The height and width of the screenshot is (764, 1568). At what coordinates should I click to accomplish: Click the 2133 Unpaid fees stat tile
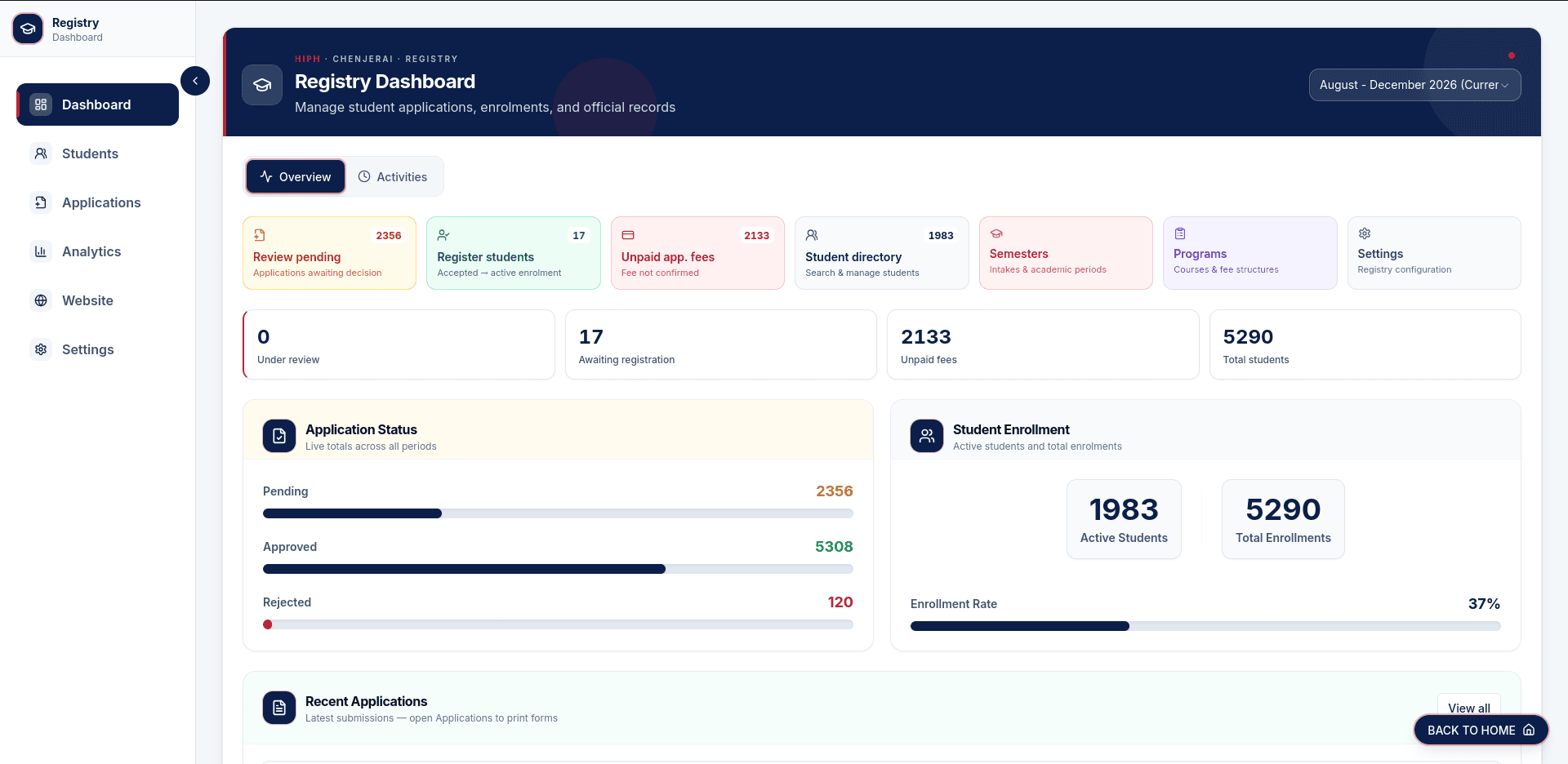pyautogui.click(x=1043, y=344)
